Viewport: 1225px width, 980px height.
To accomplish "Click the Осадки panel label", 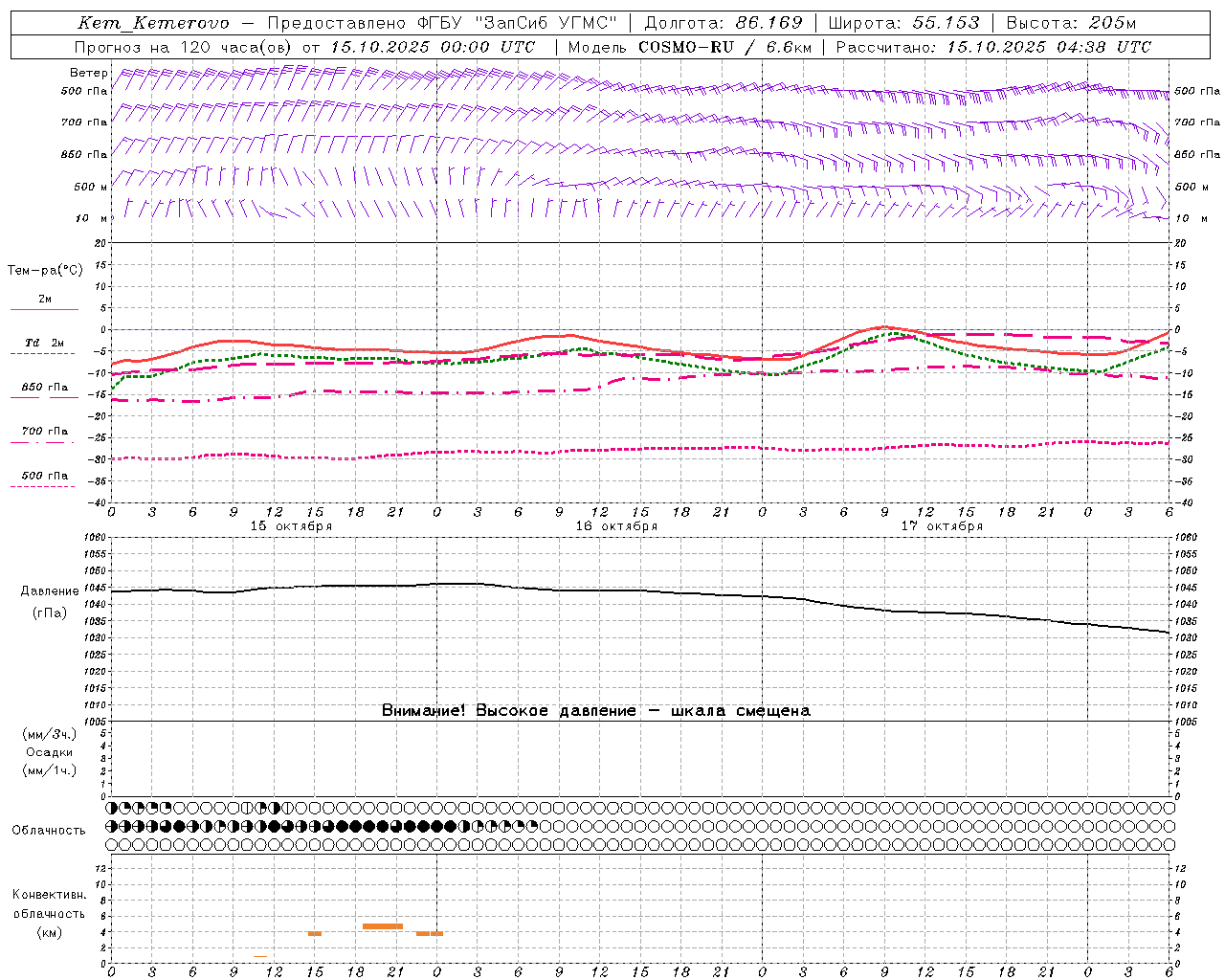I will pyautogui.click(x=50, y=752).
